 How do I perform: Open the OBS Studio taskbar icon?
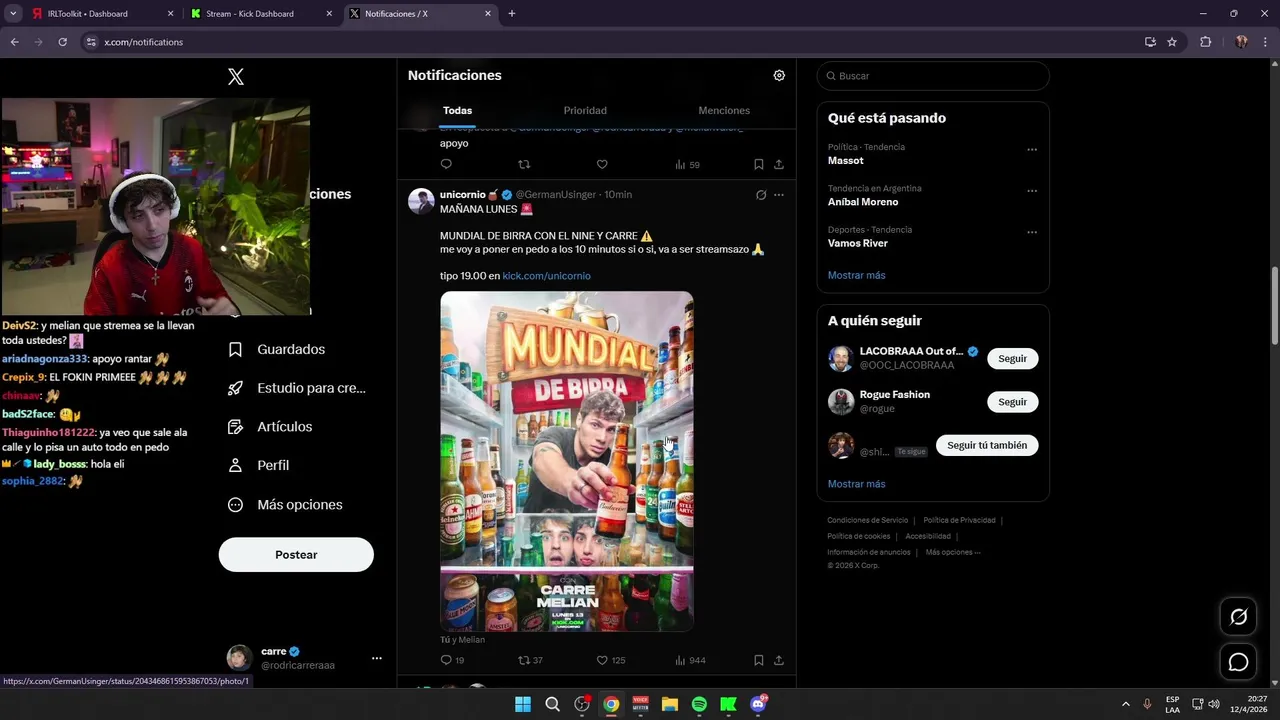tap(582, 704)
